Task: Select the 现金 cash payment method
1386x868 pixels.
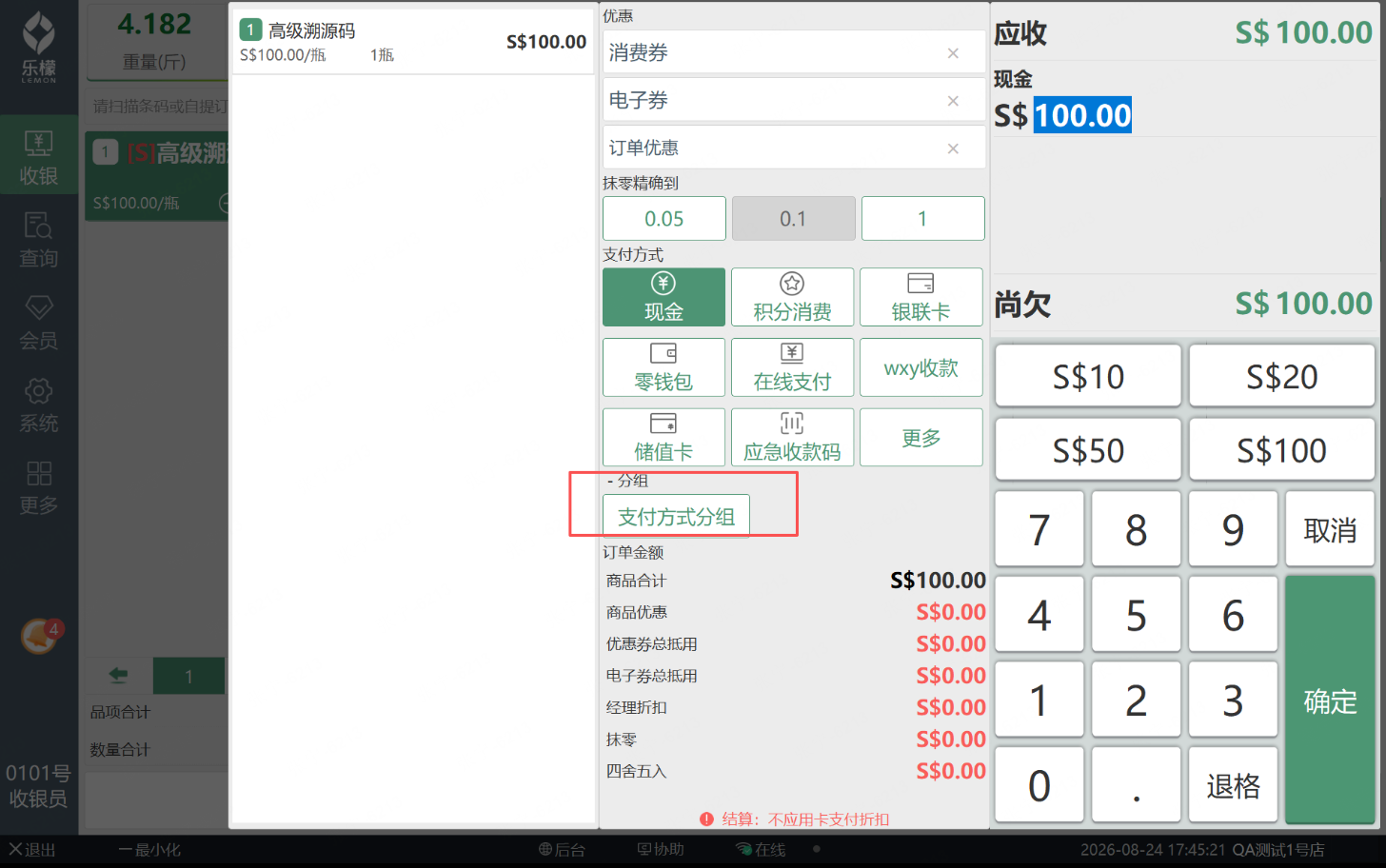Action: [x=663, y=297]
